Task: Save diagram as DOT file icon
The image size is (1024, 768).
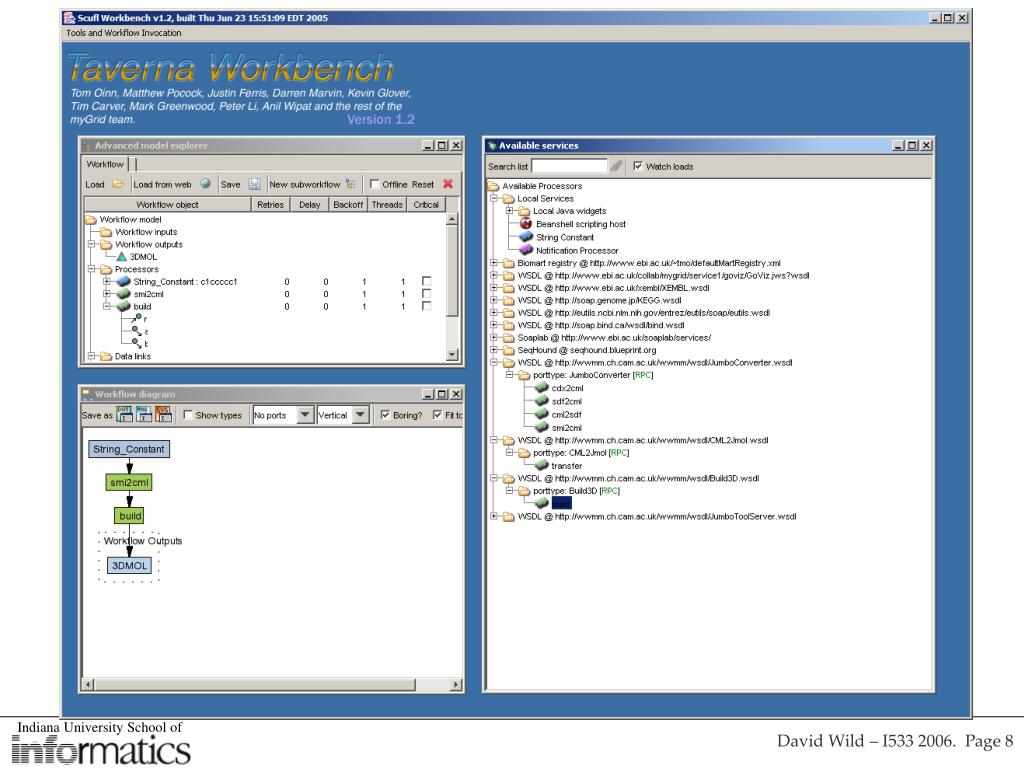Action: 124,414
